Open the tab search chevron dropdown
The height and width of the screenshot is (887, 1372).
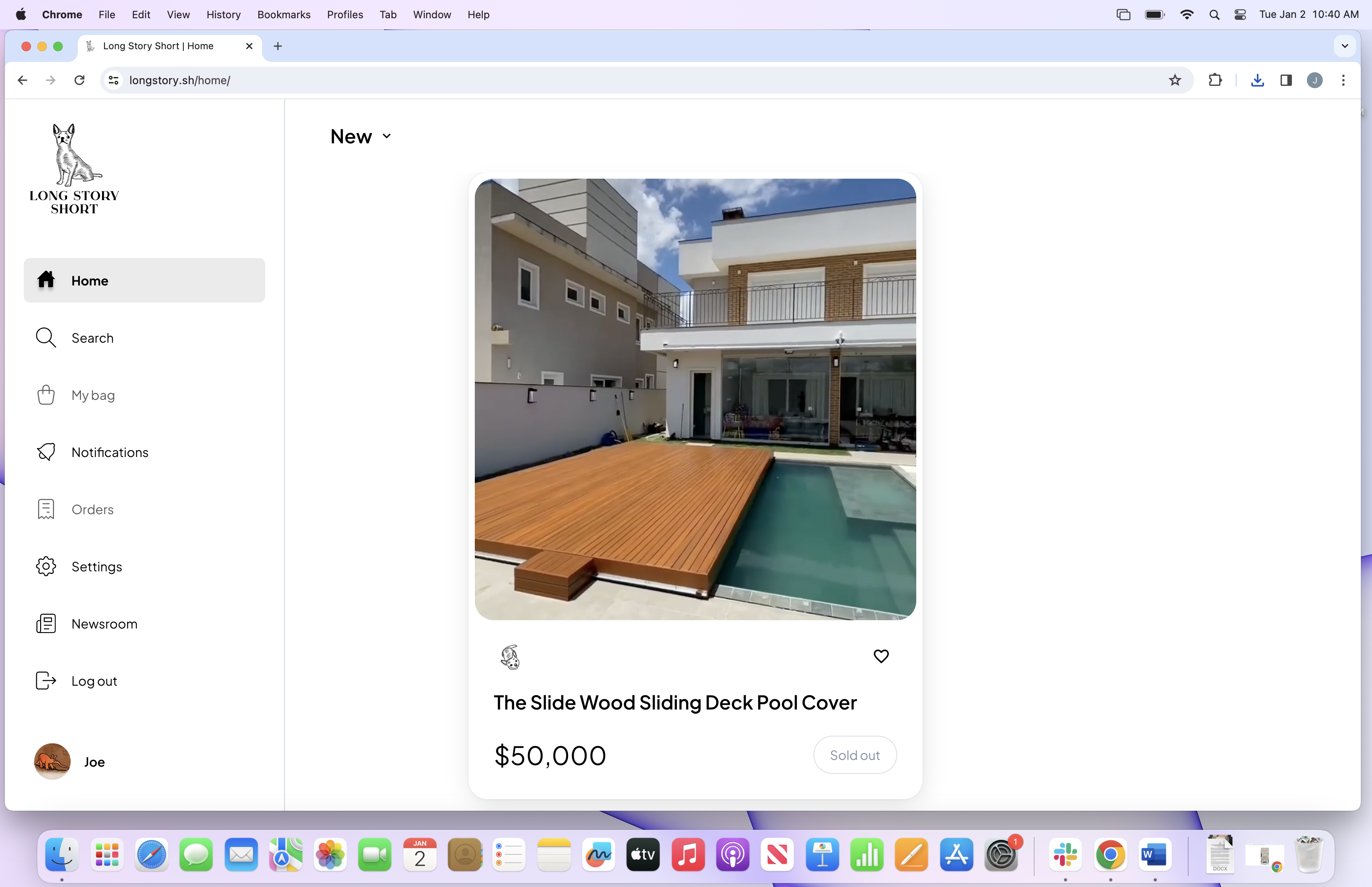pyautogui.click(x=1344, y=46)
